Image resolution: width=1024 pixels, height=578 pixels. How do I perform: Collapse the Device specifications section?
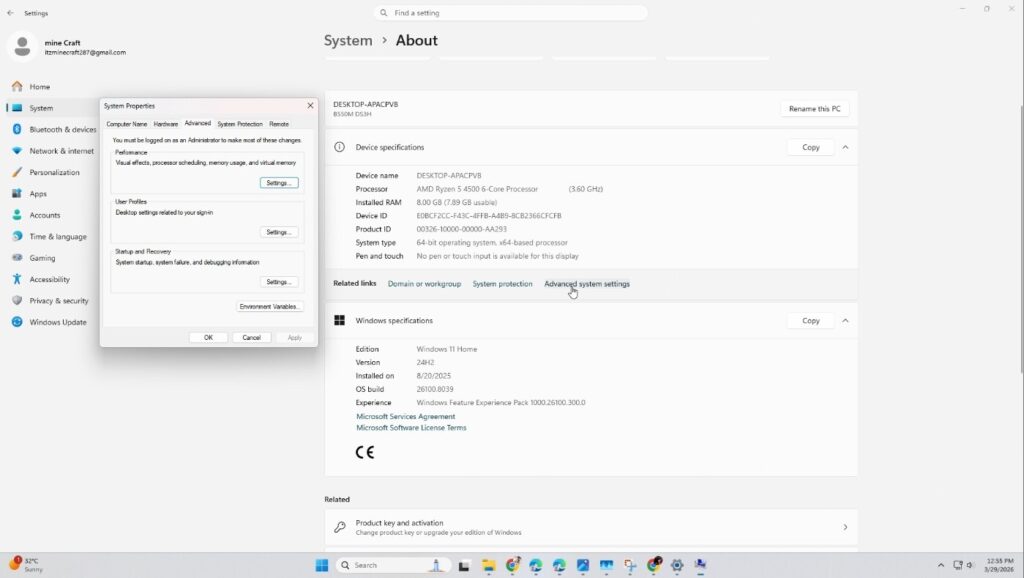[x=845, y=146]
